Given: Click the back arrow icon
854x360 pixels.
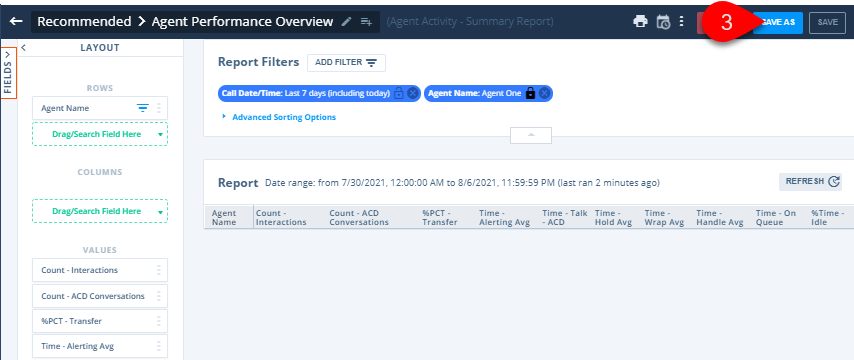Looking at the screenshot, I should (x=16, y=22).
